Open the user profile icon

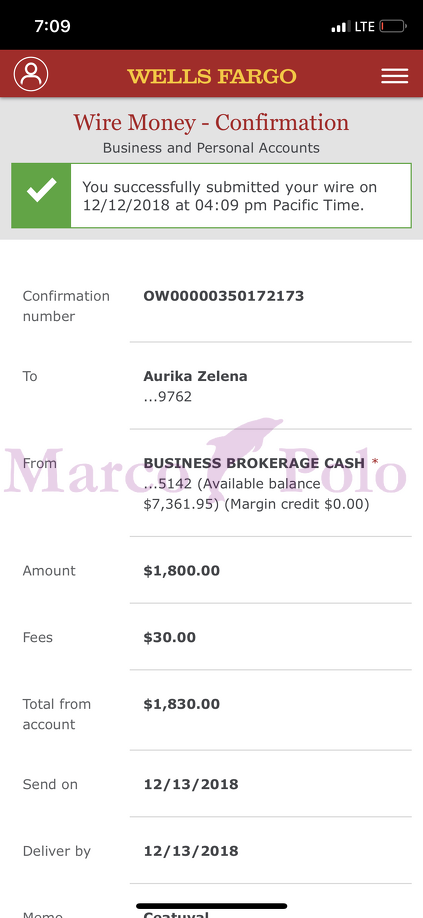(x=31, y=74)
